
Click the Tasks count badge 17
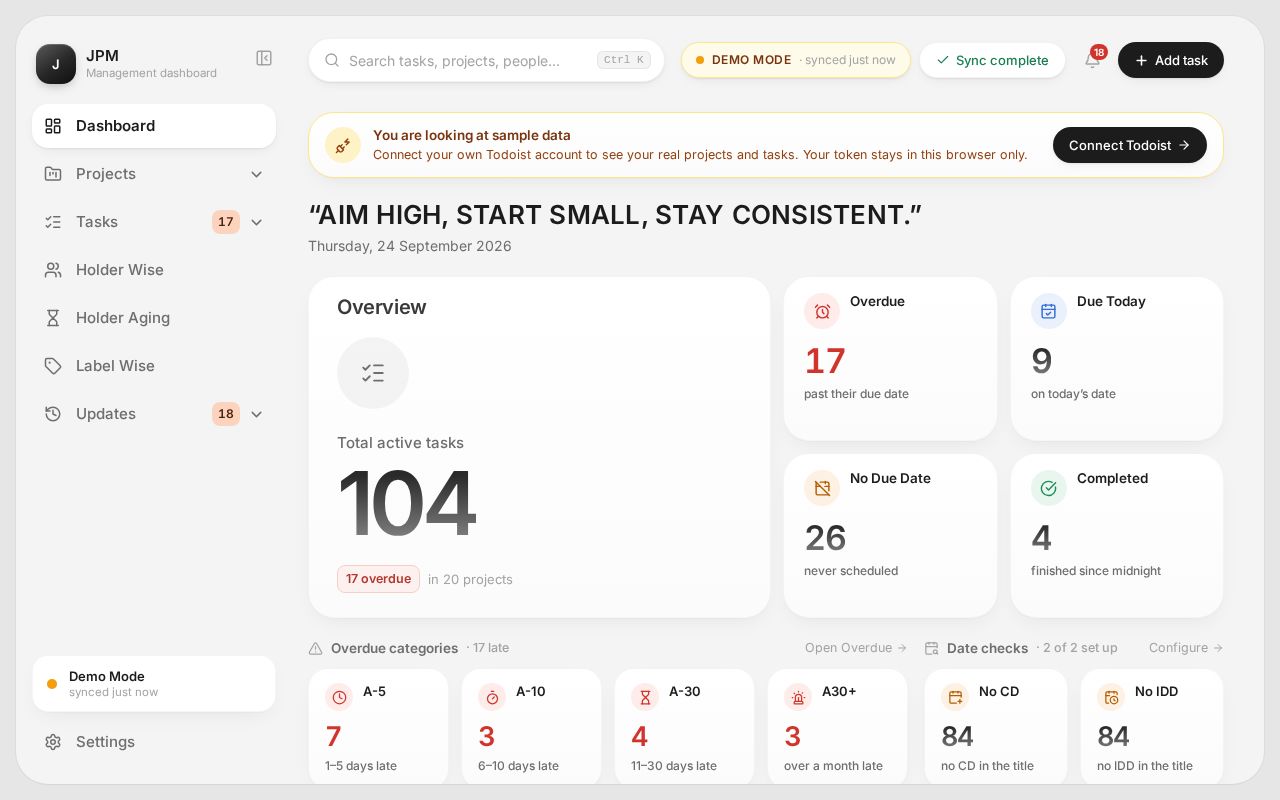click(226, 222)
